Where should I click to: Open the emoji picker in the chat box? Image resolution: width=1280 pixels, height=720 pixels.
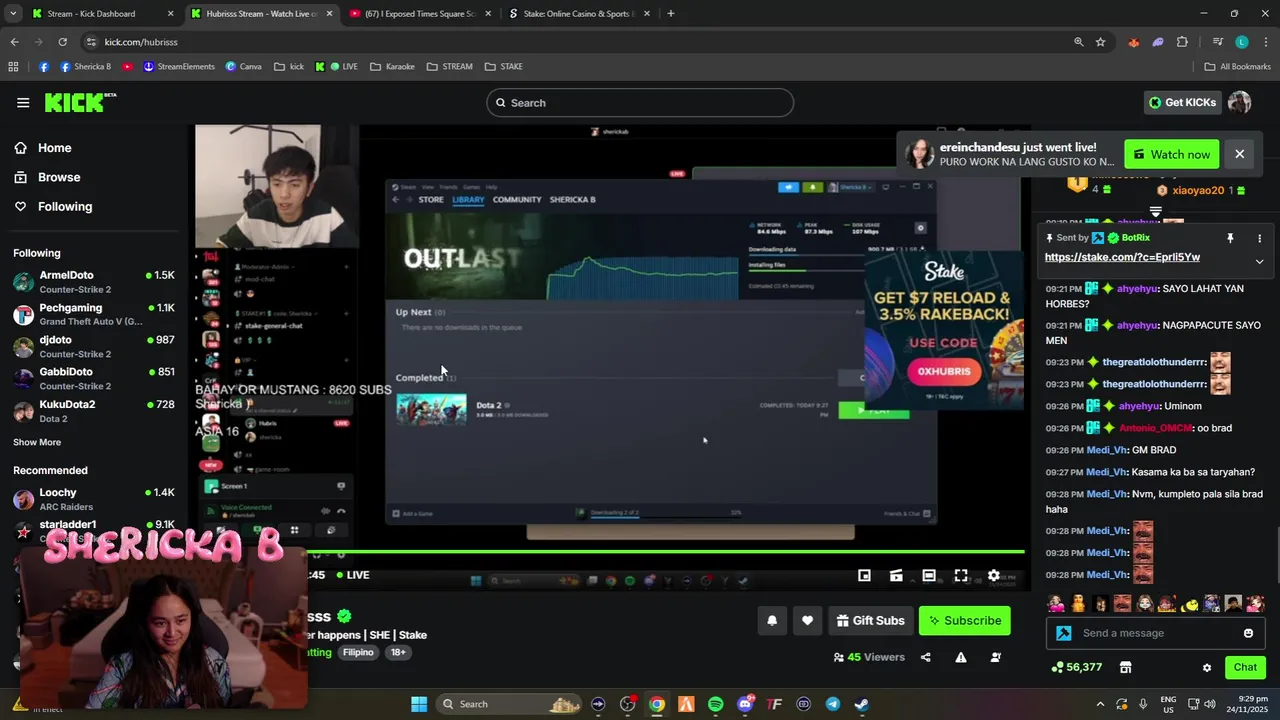[x=1248, y=633]
